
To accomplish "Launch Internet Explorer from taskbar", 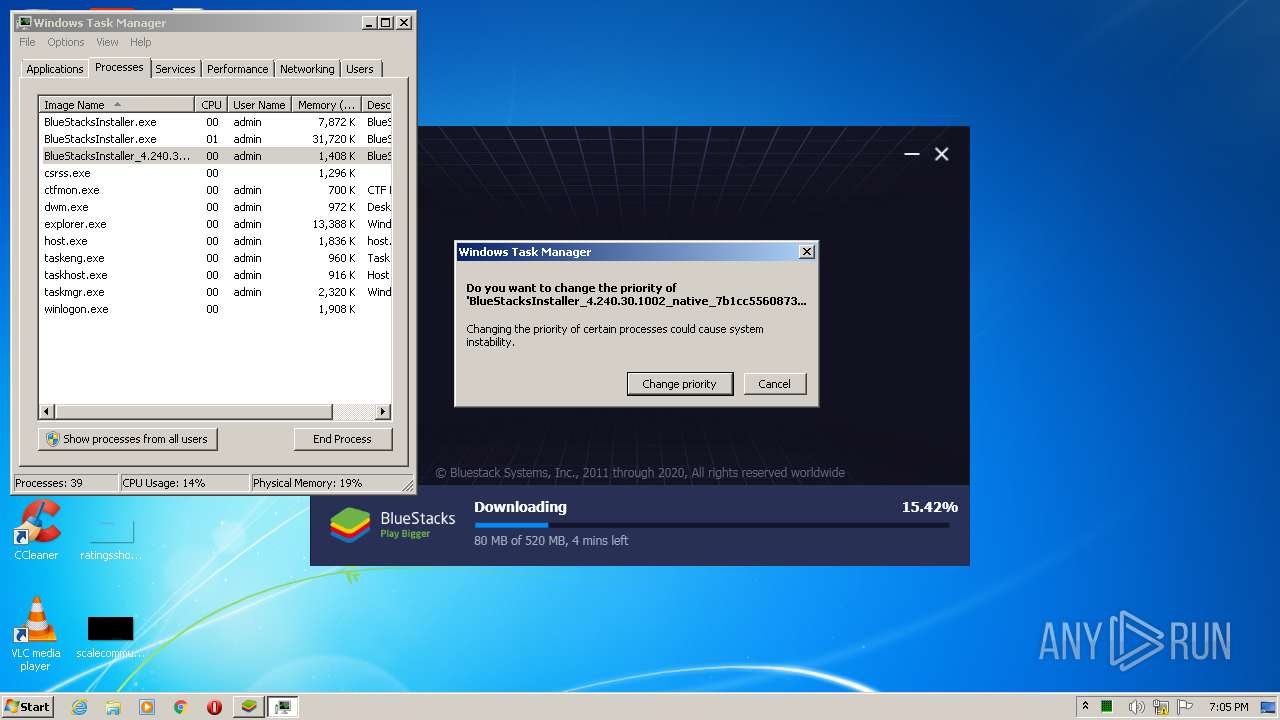I will click(x=80, y=707).
